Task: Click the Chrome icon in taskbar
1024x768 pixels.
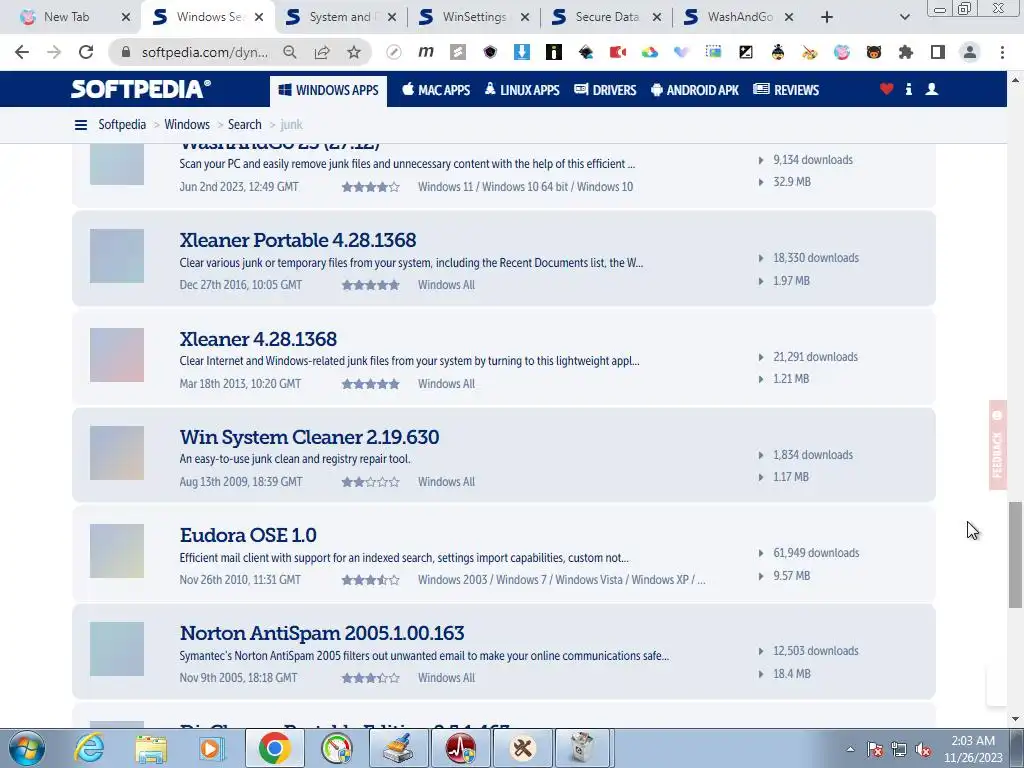Action: click(274, 748)
